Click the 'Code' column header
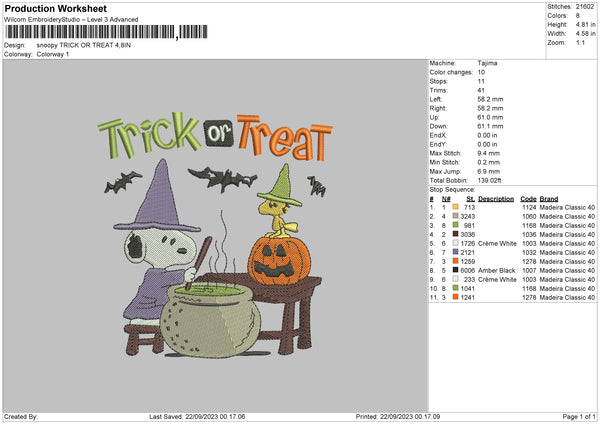The width and height of the screenshot is (600, 424). 528,199
